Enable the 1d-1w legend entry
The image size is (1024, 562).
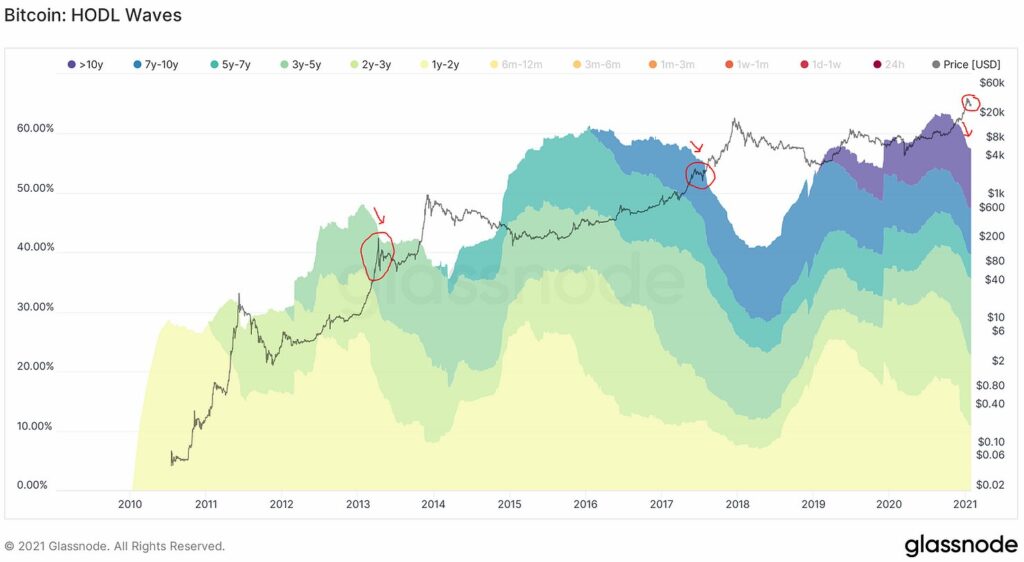[x=821, y=65]
